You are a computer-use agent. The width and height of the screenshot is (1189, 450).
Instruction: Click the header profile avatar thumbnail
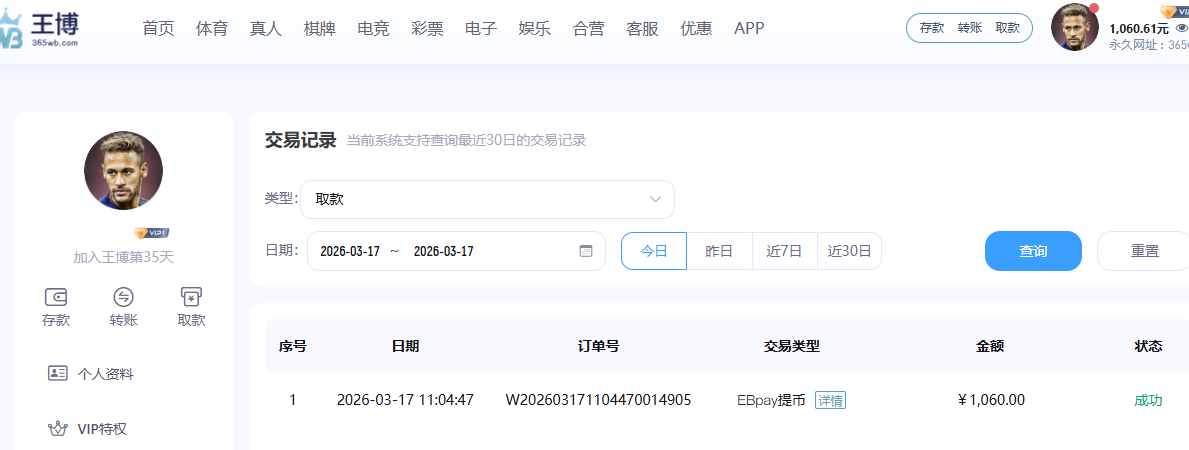coord(1075,27)
